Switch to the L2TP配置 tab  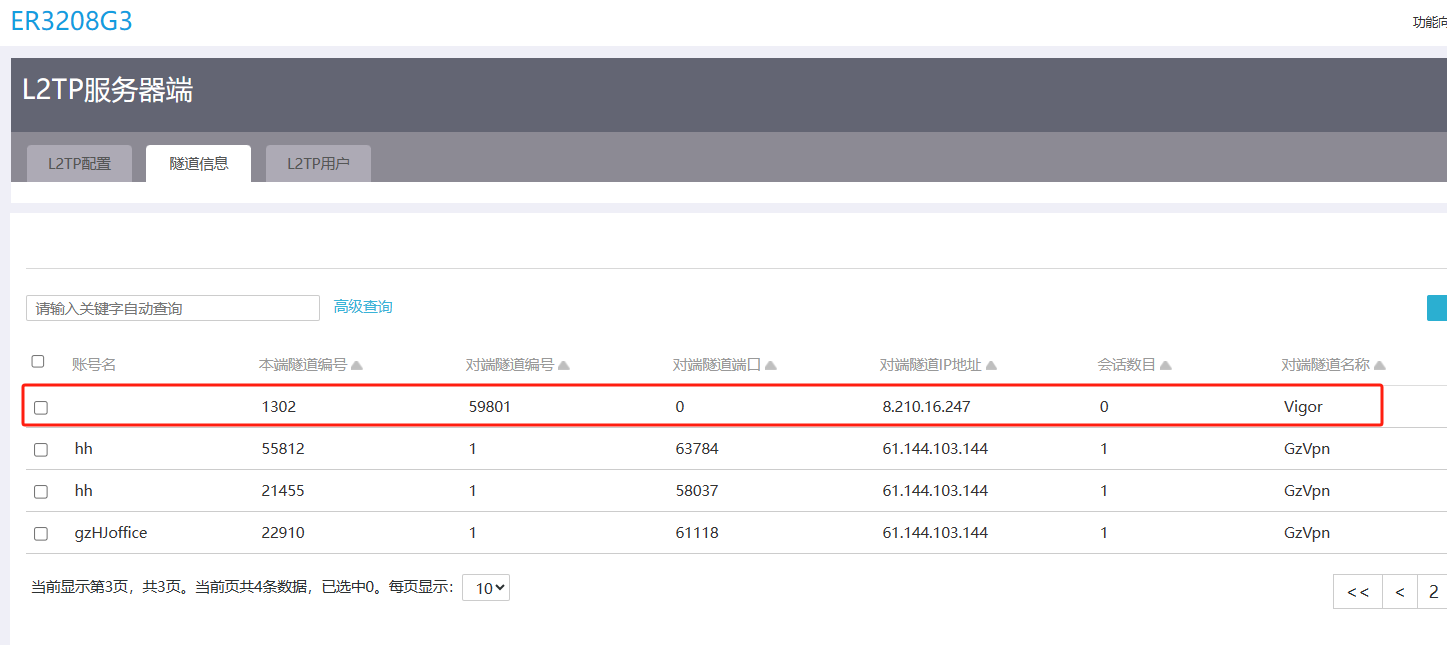(x=80, y=164)
